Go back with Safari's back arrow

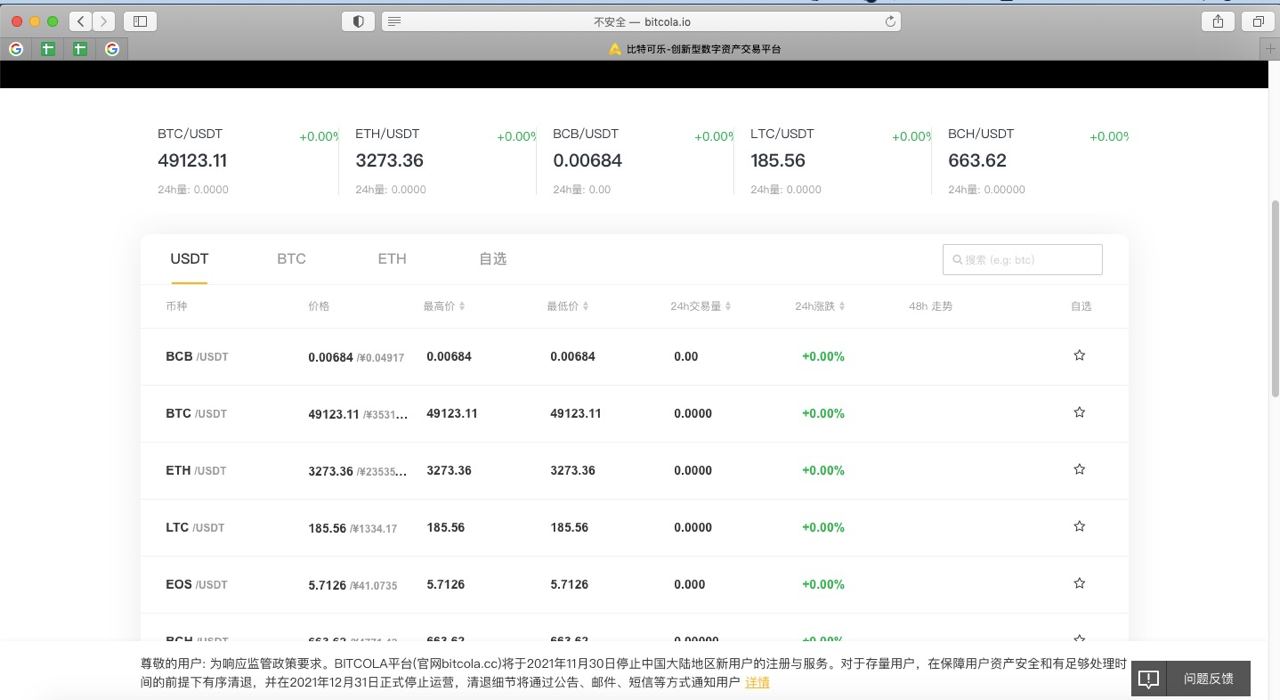click(81, 21)
